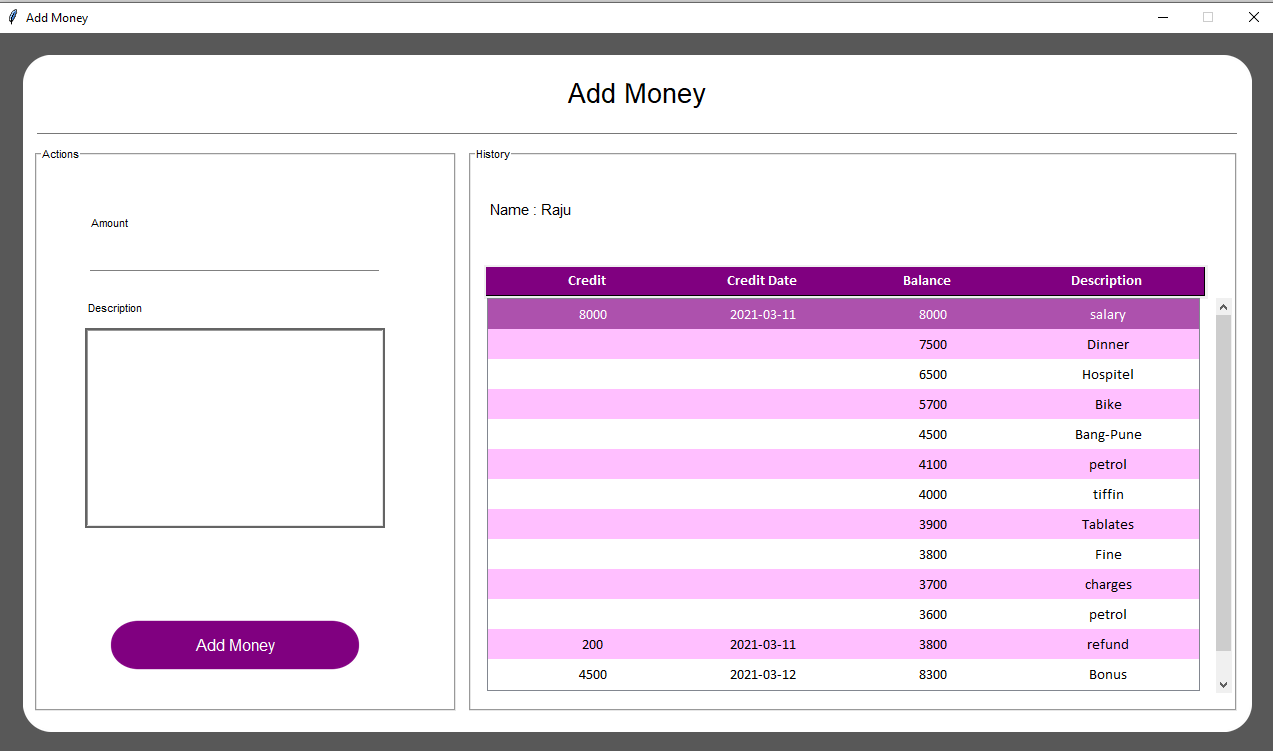Select the salary row with 8000 credit
The image size is (1273, 751).
click(842, 314)
